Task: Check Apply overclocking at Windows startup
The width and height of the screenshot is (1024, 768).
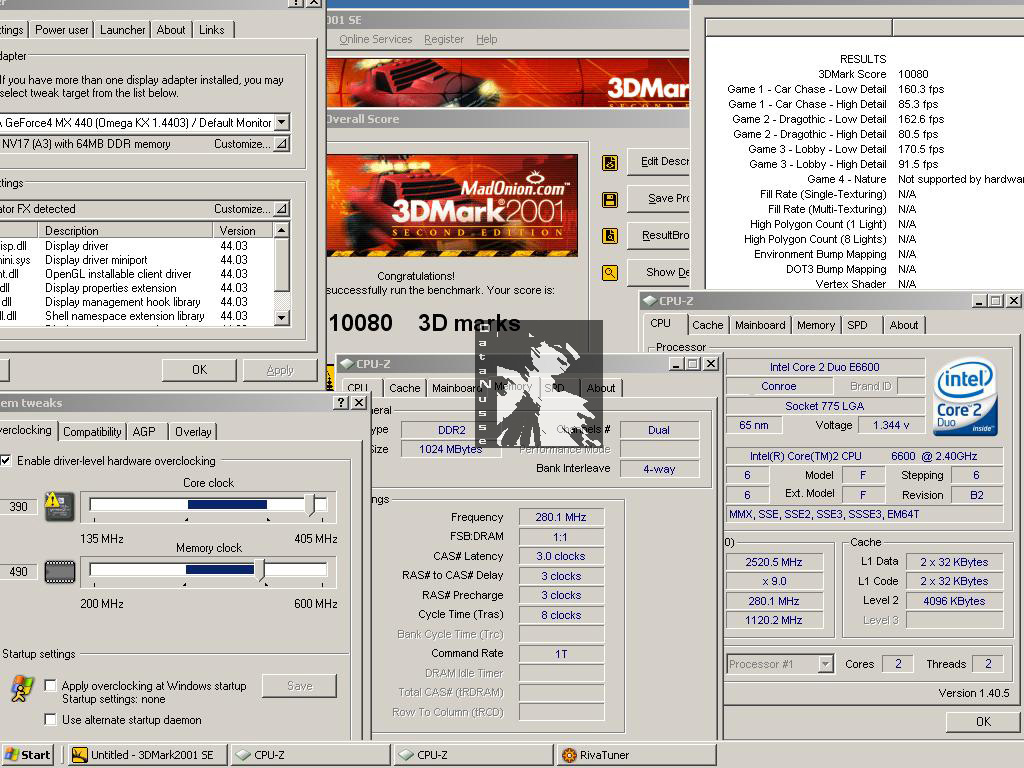Action: pos(50,686)
